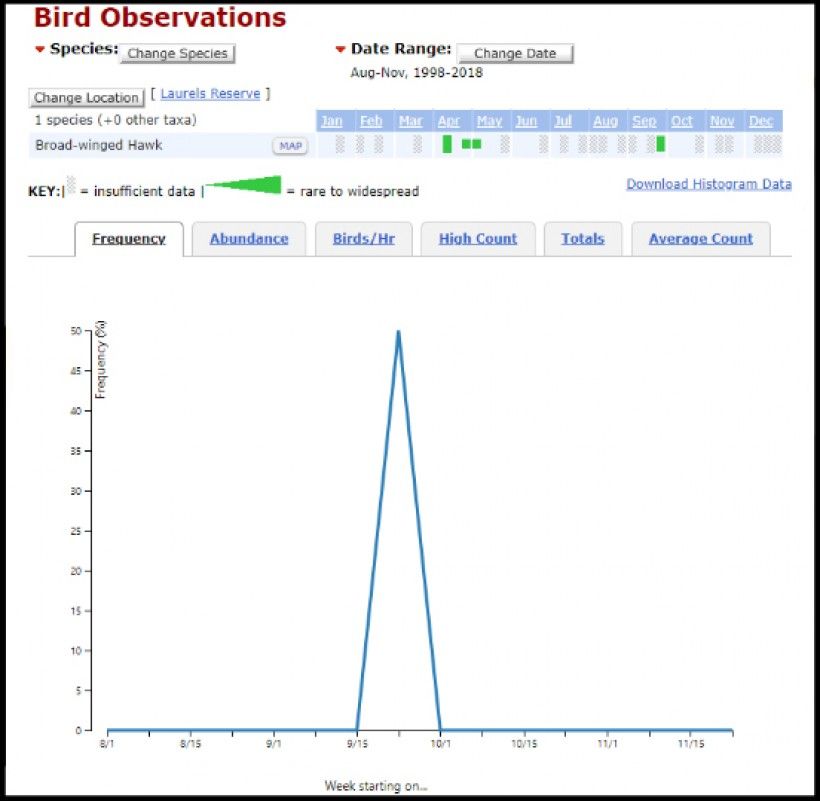Select the Mar month header

coord(410,121)
